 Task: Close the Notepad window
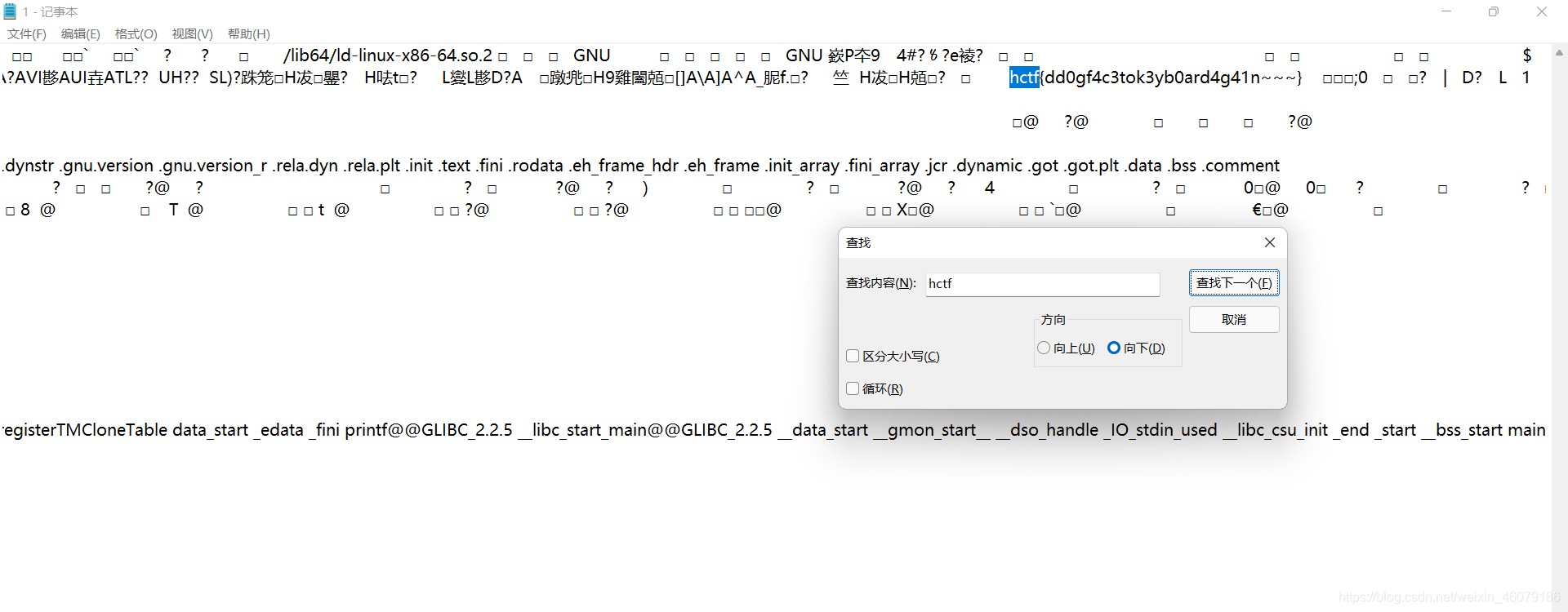point(1542,11)
